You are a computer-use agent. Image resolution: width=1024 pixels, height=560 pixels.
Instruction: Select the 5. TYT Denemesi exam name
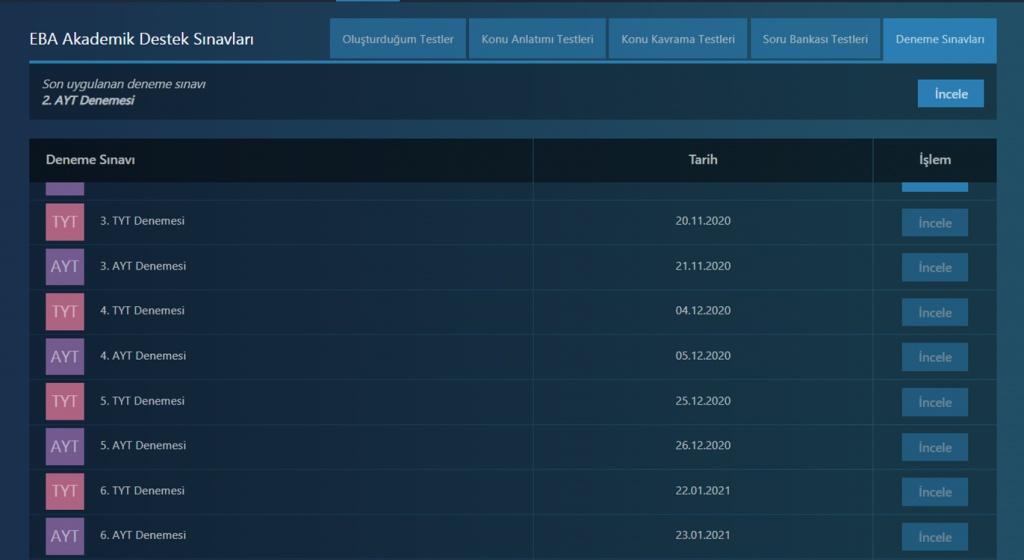pos(142,401)
